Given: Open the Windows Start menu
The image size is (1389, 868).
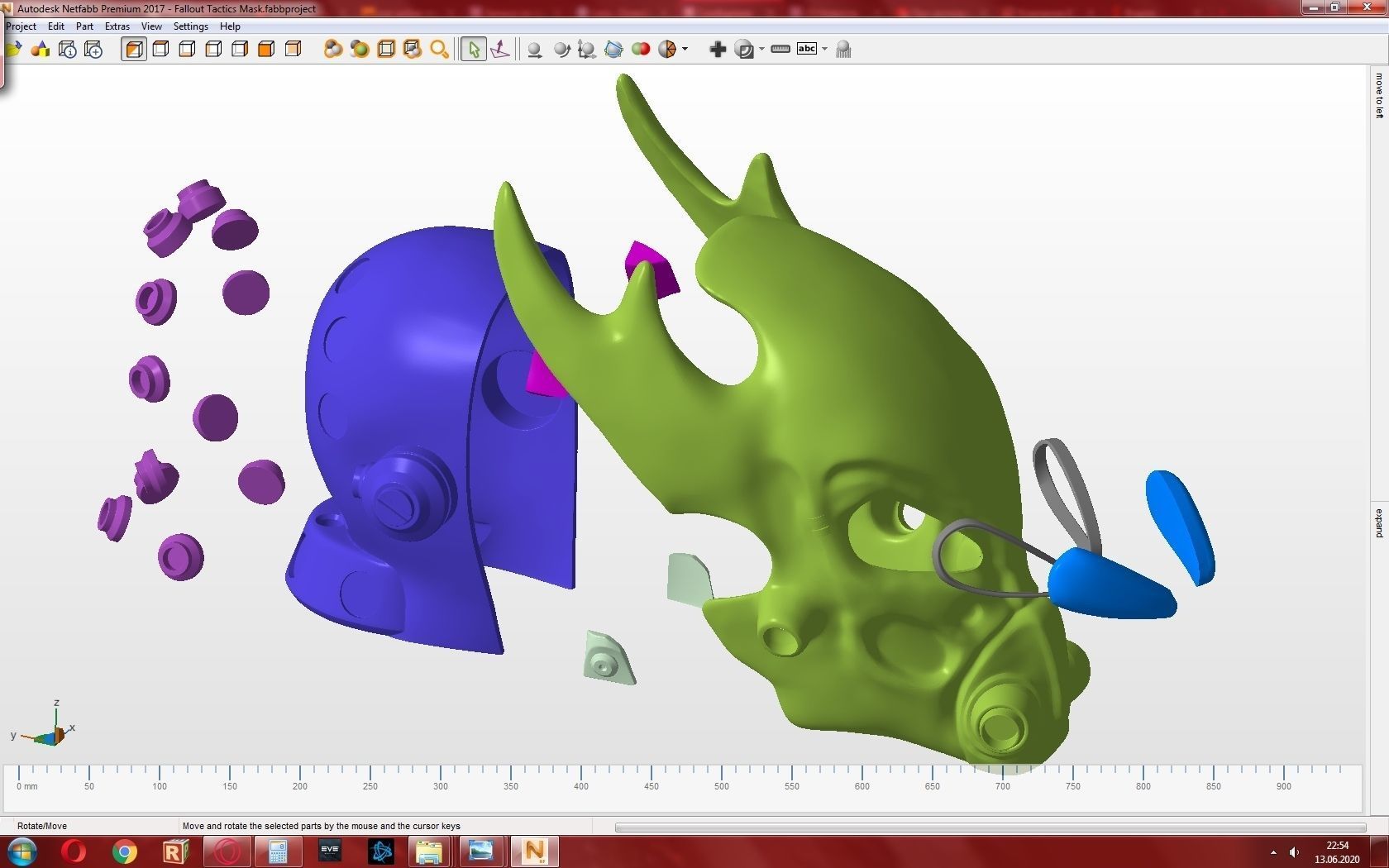Looking at the screenshot, I should tap(21, 851).
